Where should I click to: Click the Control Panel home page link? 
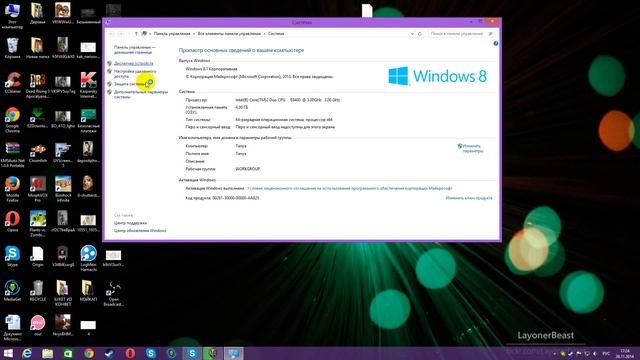tap(135, 50)
